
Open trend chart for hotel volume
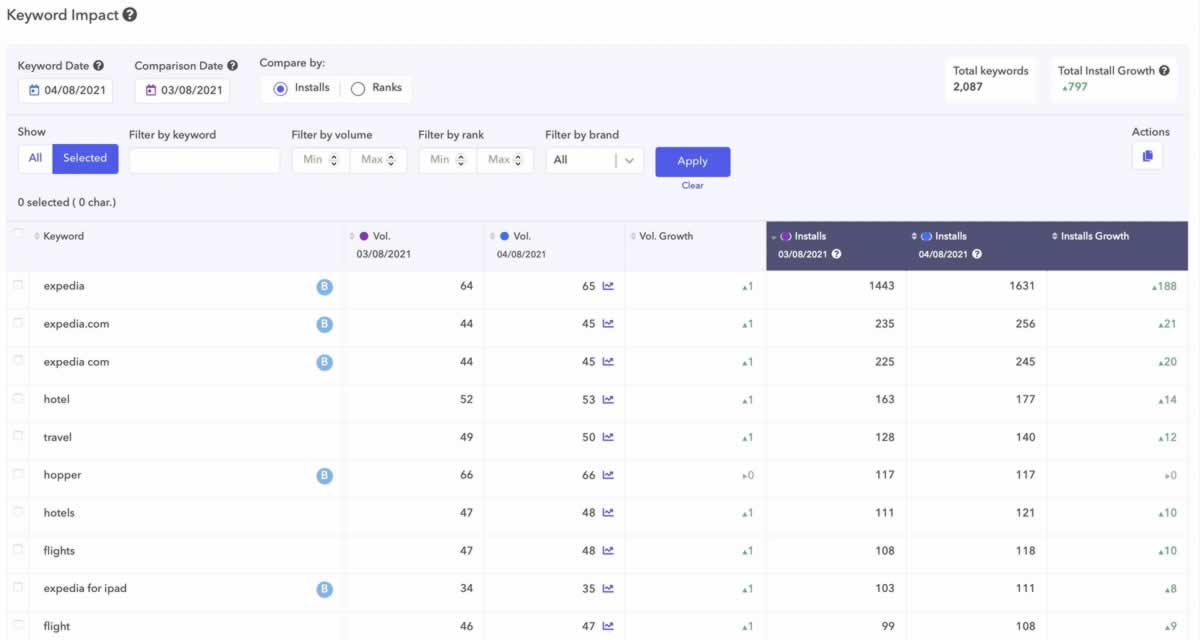click(x=608, y=400)
